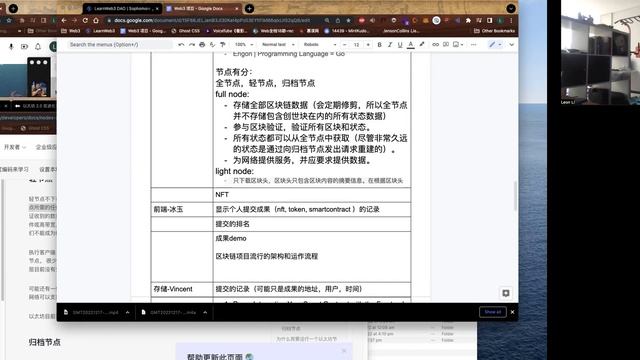The height and width of the screenshot is (360, 640).
Task: Open insert image dropdown in toolbar
Action: point(458,44)
